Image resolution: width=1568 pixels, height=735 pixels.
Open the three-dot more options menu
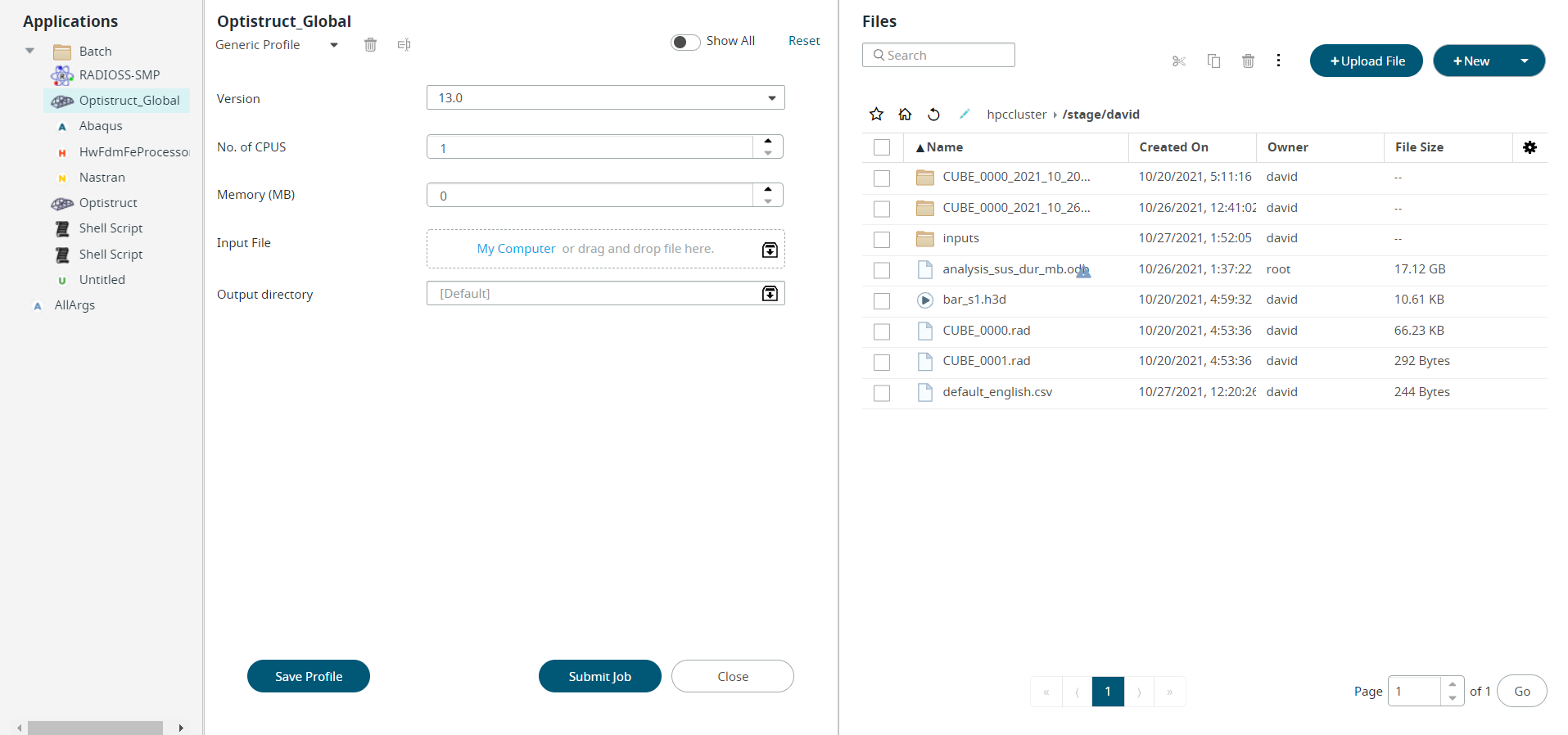pos(1278,61)
